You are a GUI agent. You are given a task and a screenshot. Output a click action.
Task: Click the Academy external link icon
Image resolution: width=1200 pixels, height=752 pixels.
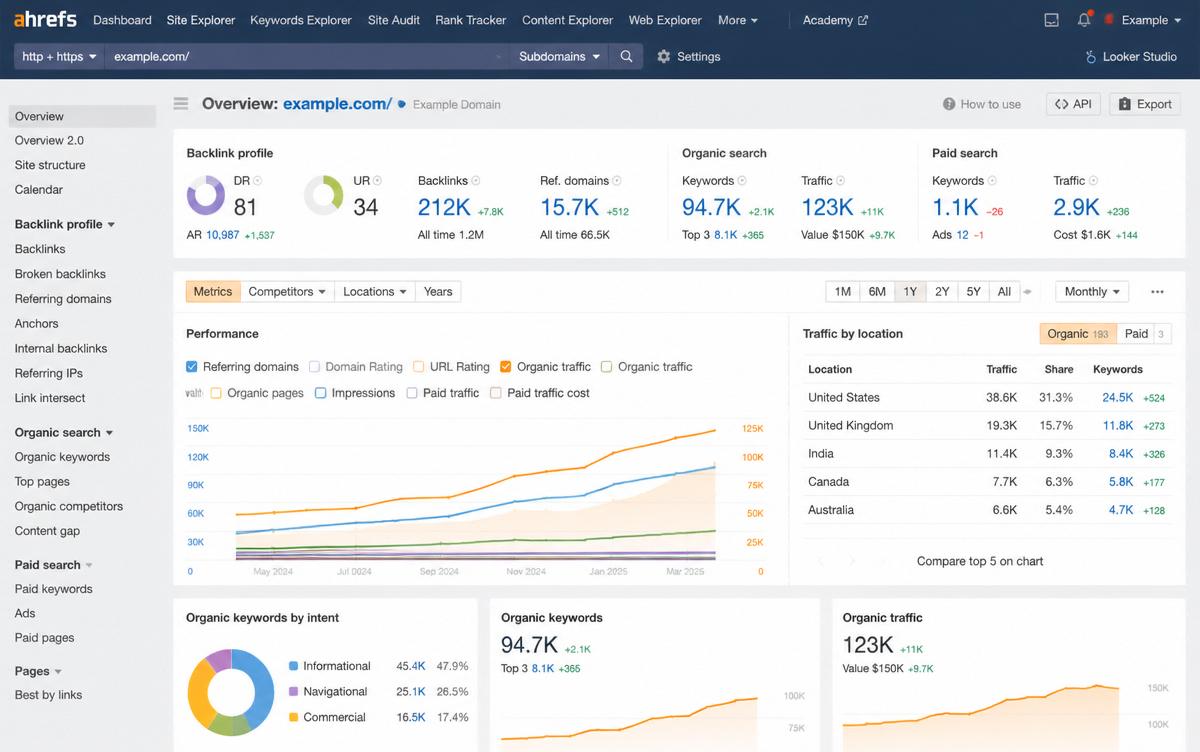click(x=863, y=20)
